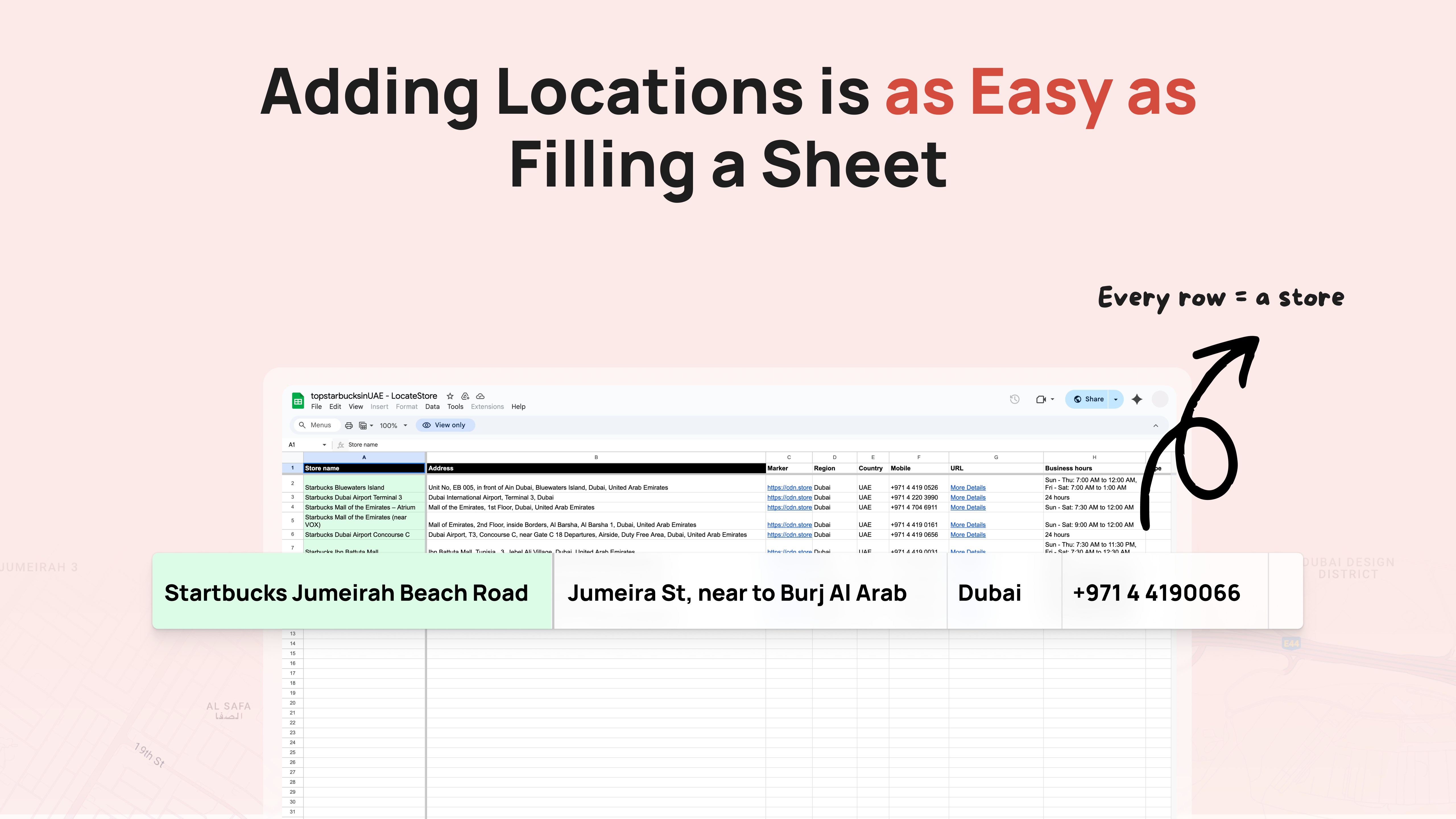This screenshot has width=1456, height=819.
Task: Check the cloud document status icon
Action: (x=480, y=396)
